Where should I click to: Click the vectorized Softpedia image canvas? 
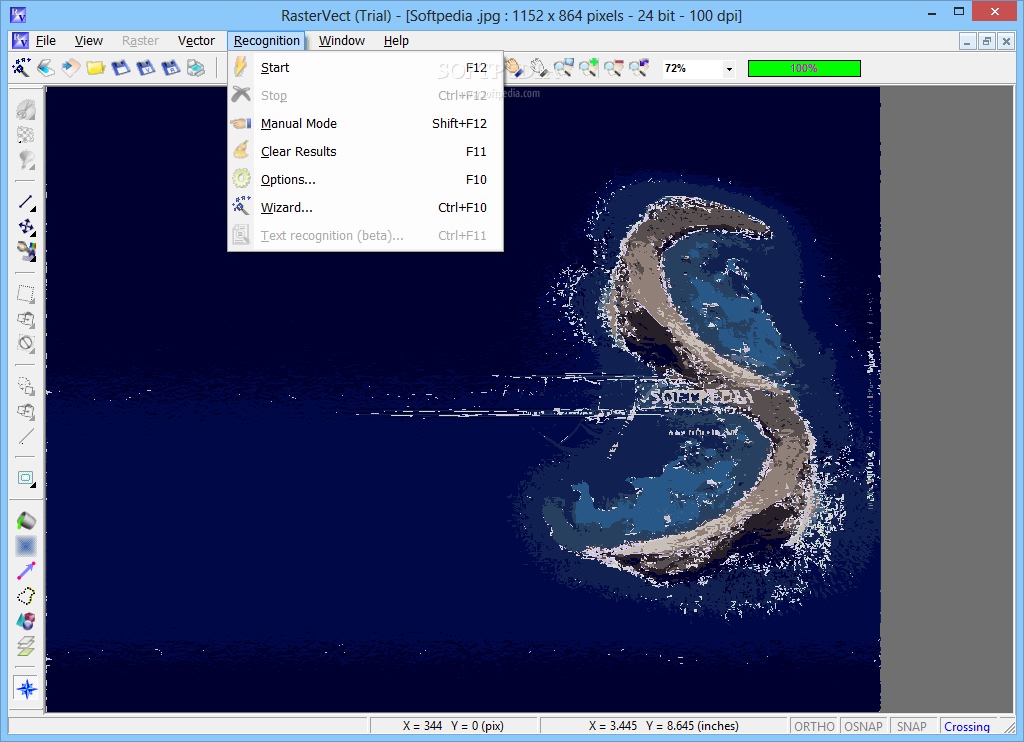click(463, 399)
